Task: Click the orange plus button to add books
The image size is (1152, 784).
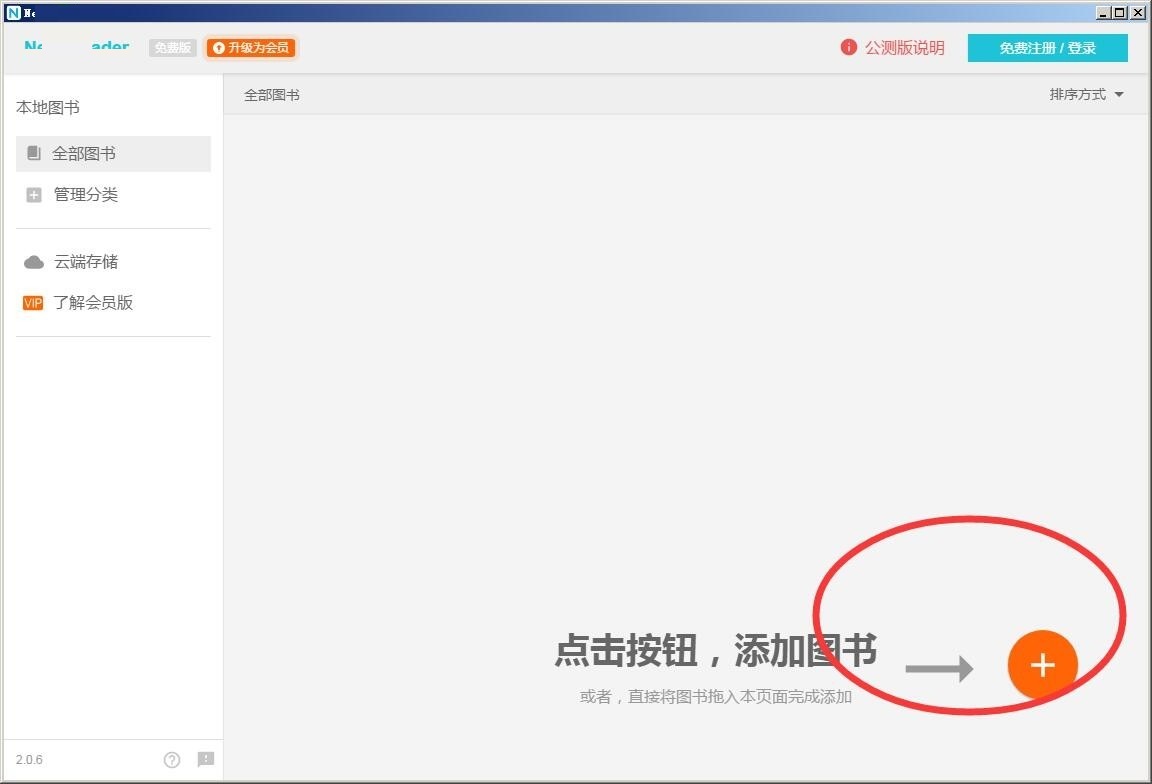Action: tap(1043, 664)
